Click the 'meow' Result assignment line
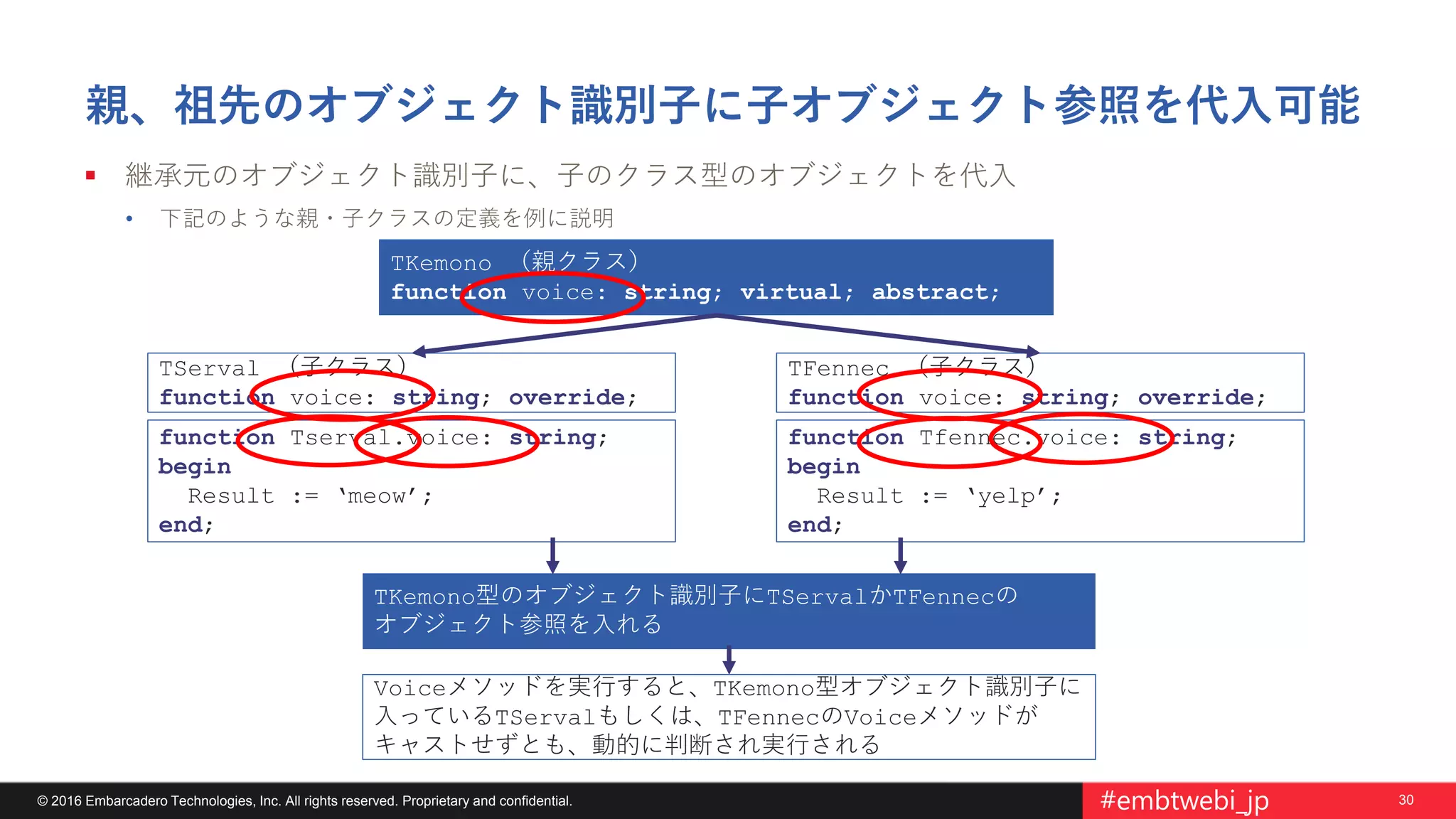The height and width of the screenshot is (819, 1456). 310,496
